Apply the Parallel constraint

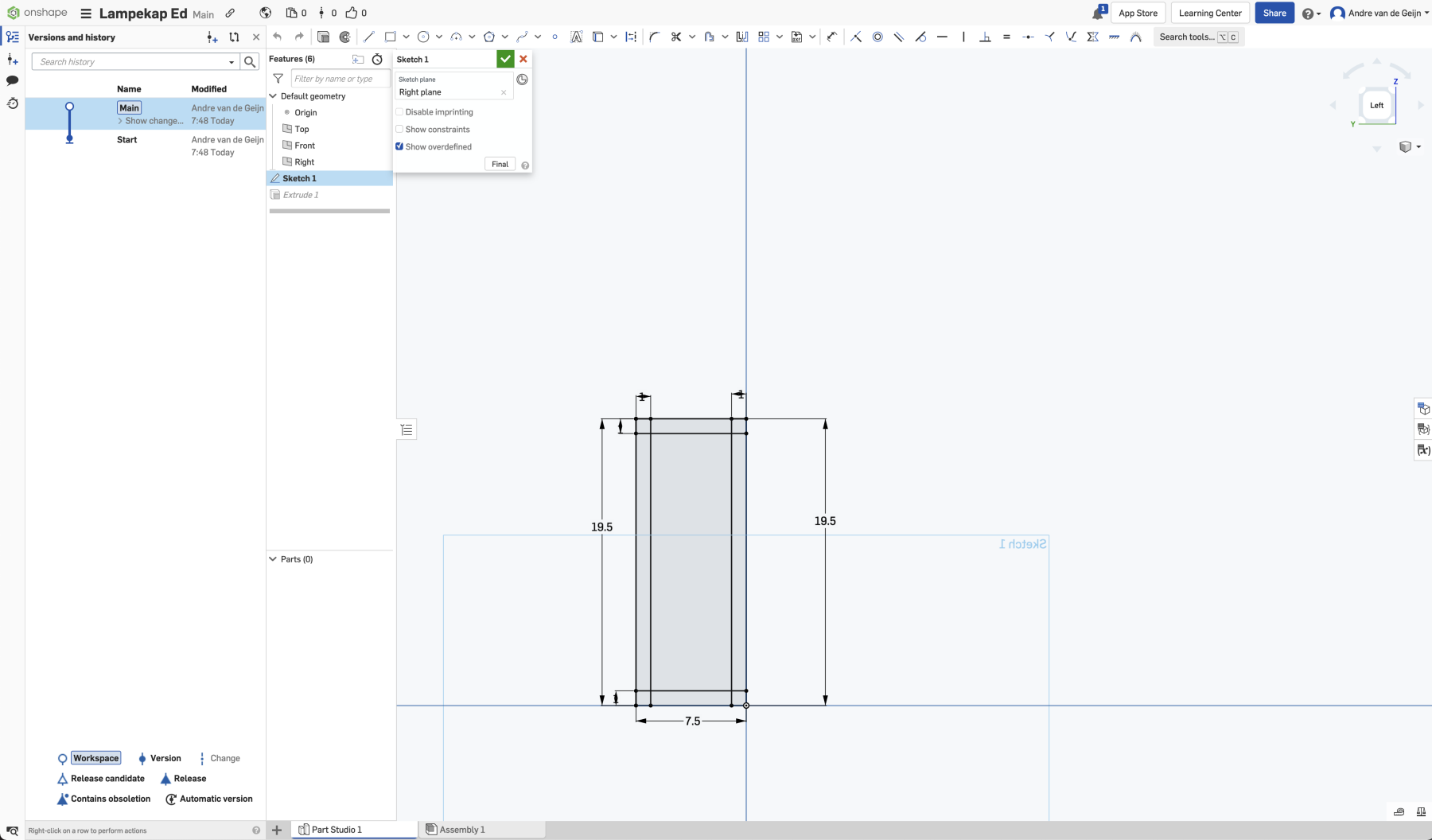899,37
